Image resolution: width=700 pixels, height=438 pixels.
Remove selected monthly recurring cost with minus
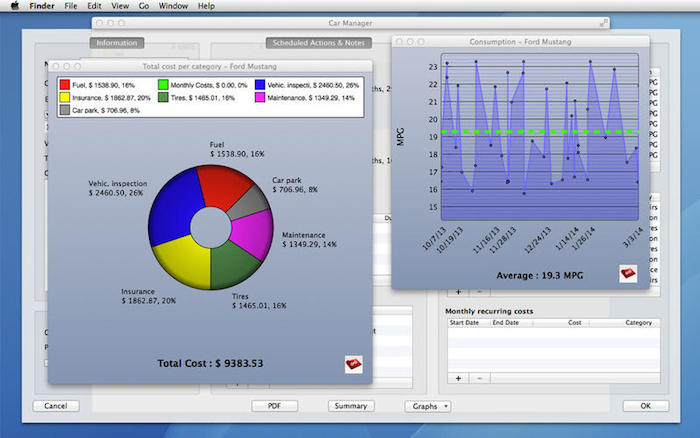coord(479,378)
